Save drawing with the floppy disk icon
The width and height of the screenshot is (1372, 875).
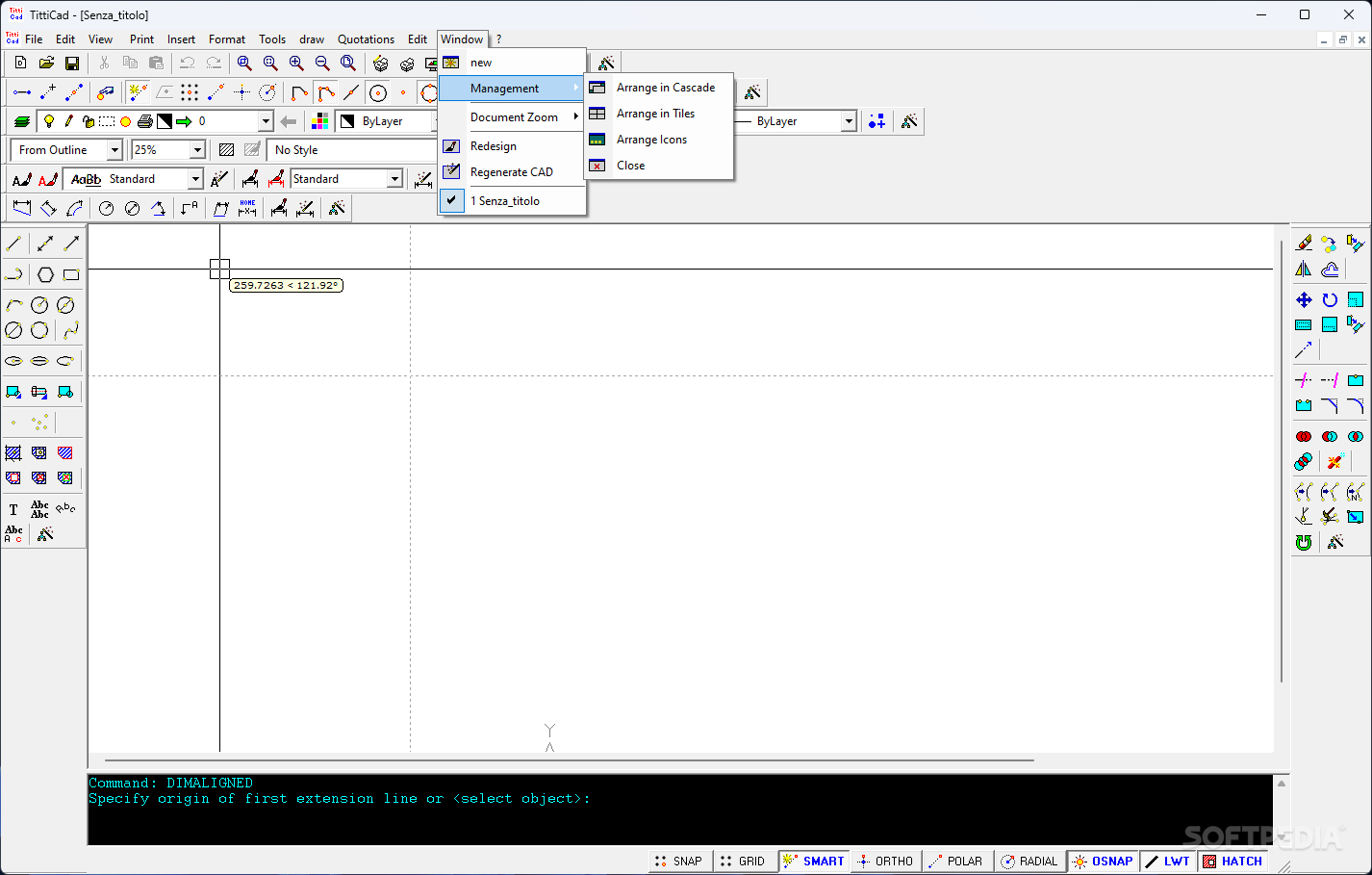(x=72, y=63)
